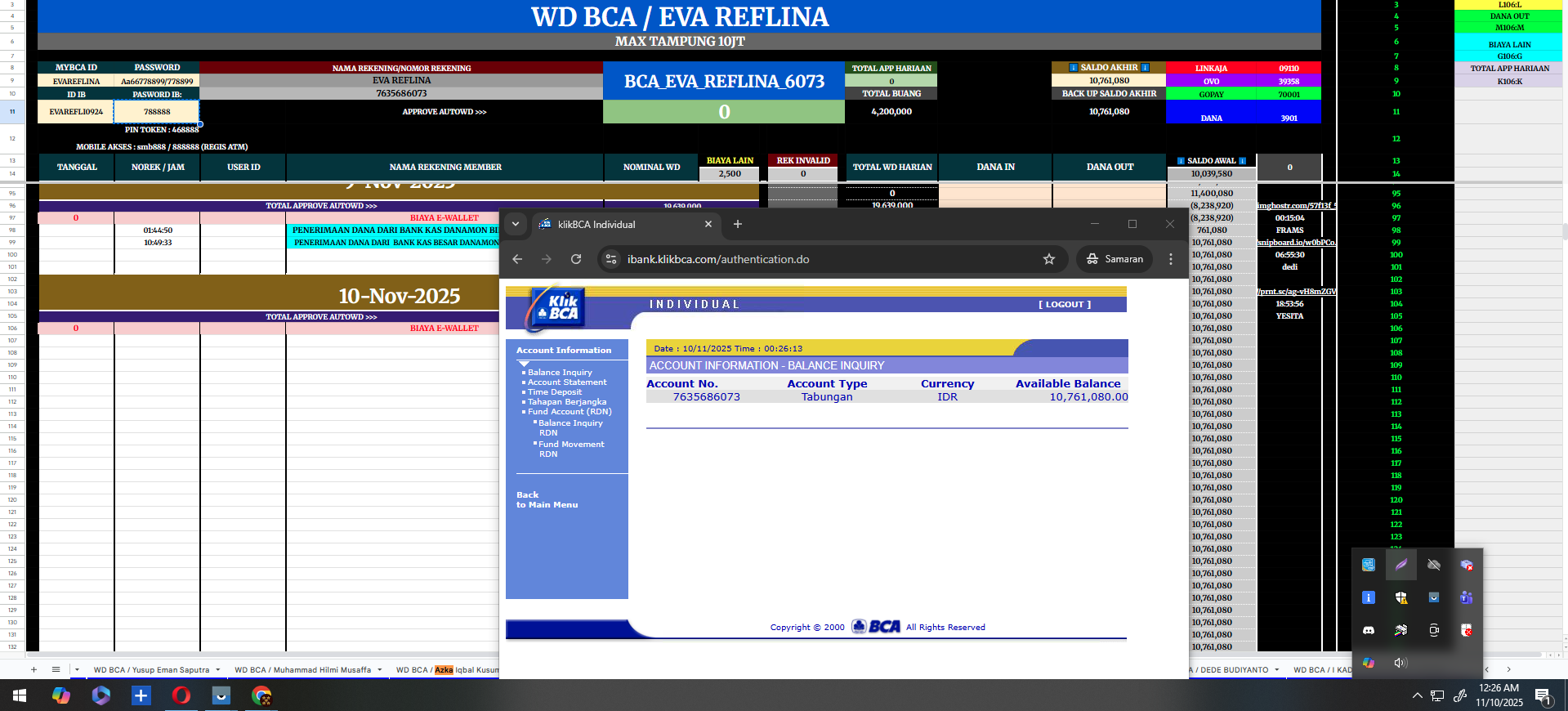Open the taskbar clock and calendar
The width and height of the screenshot is (1568, 711).
click(x=1499, y=695)
